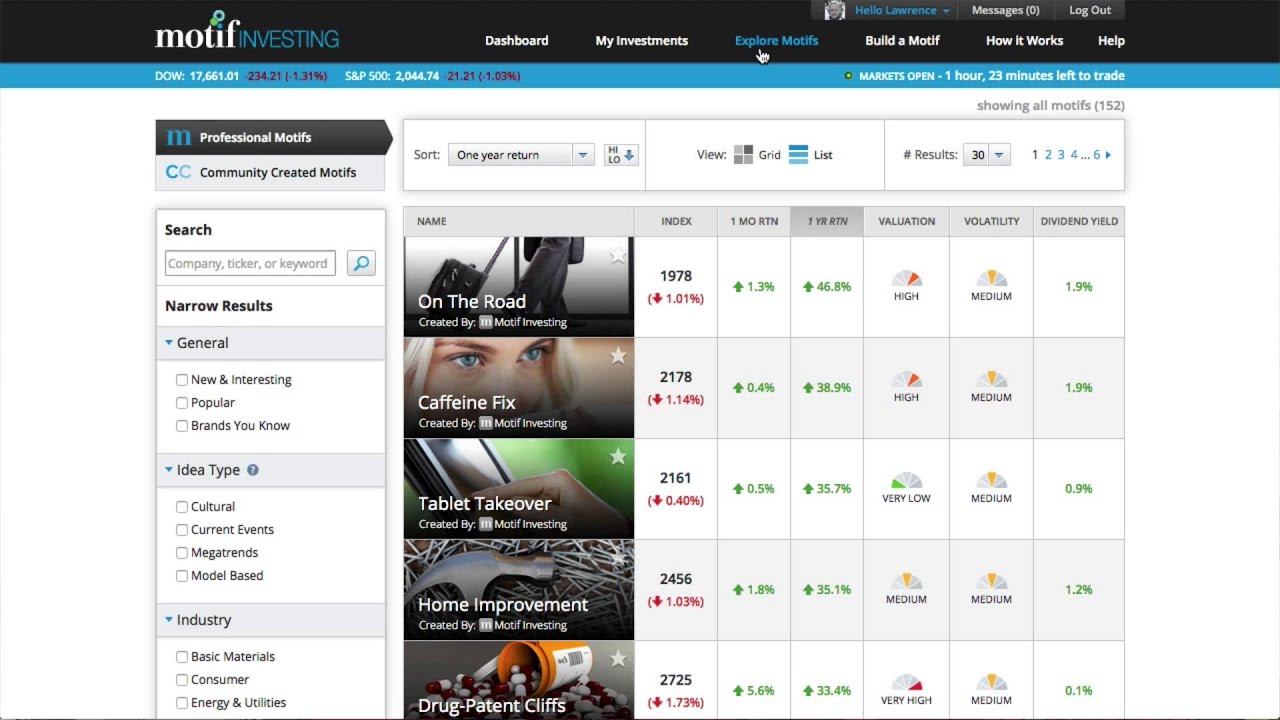Star the Tablet Takeover motif

[x=618, y=457]
